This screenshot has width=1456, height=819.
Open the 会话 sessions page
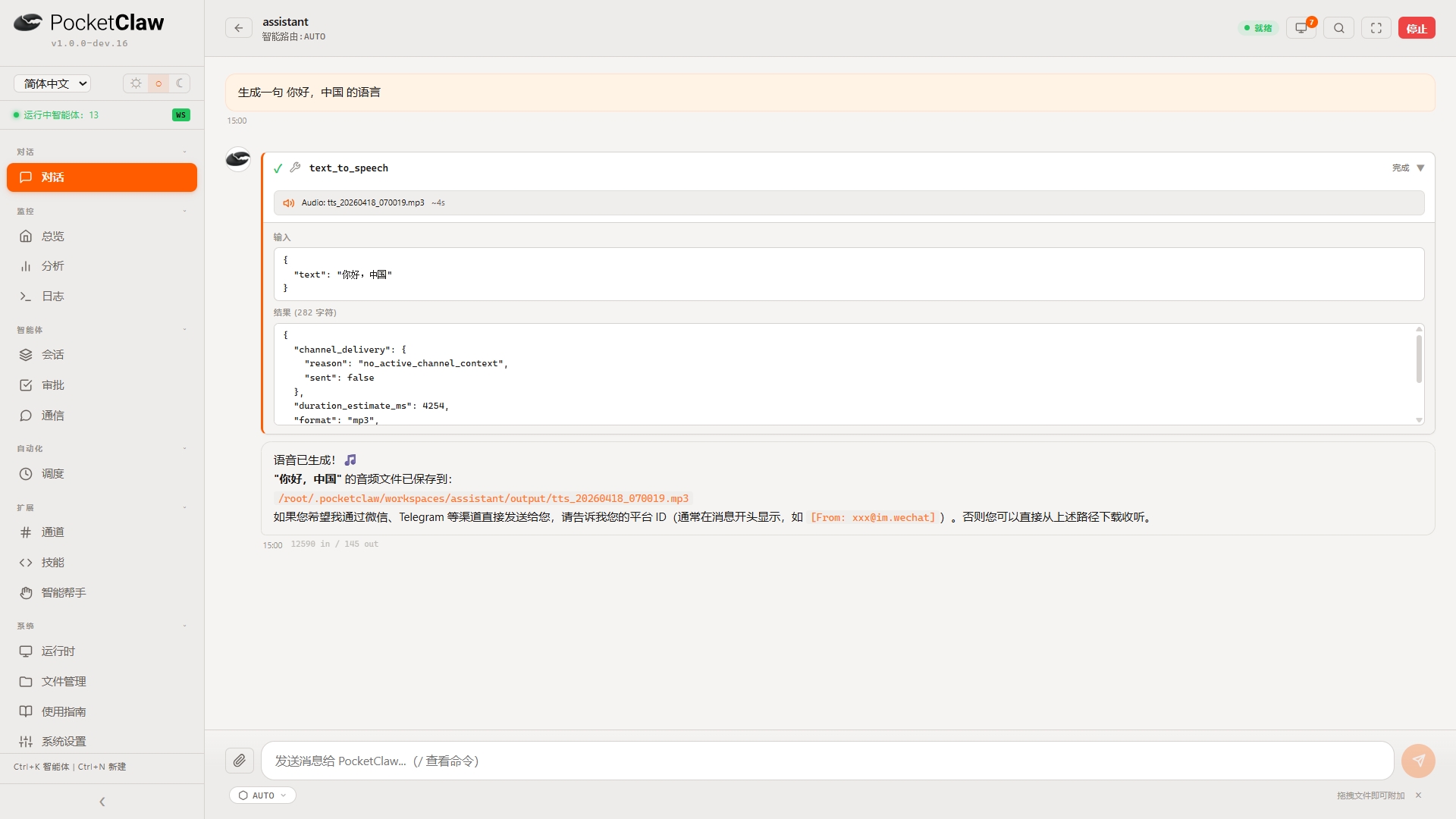(102, 355)
